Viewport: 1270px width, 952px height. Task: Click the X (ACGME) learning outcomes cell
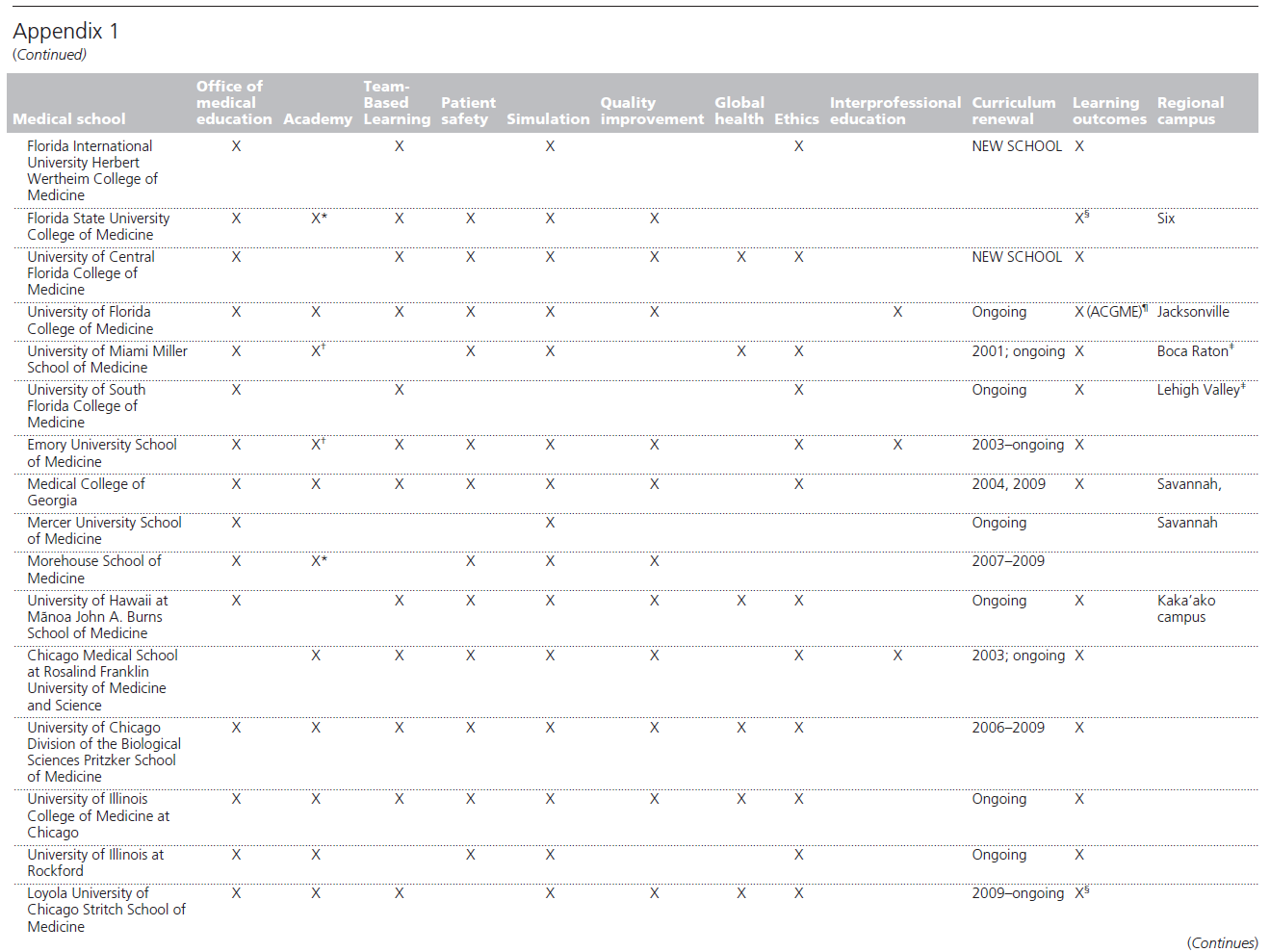tap(1111, 312)
